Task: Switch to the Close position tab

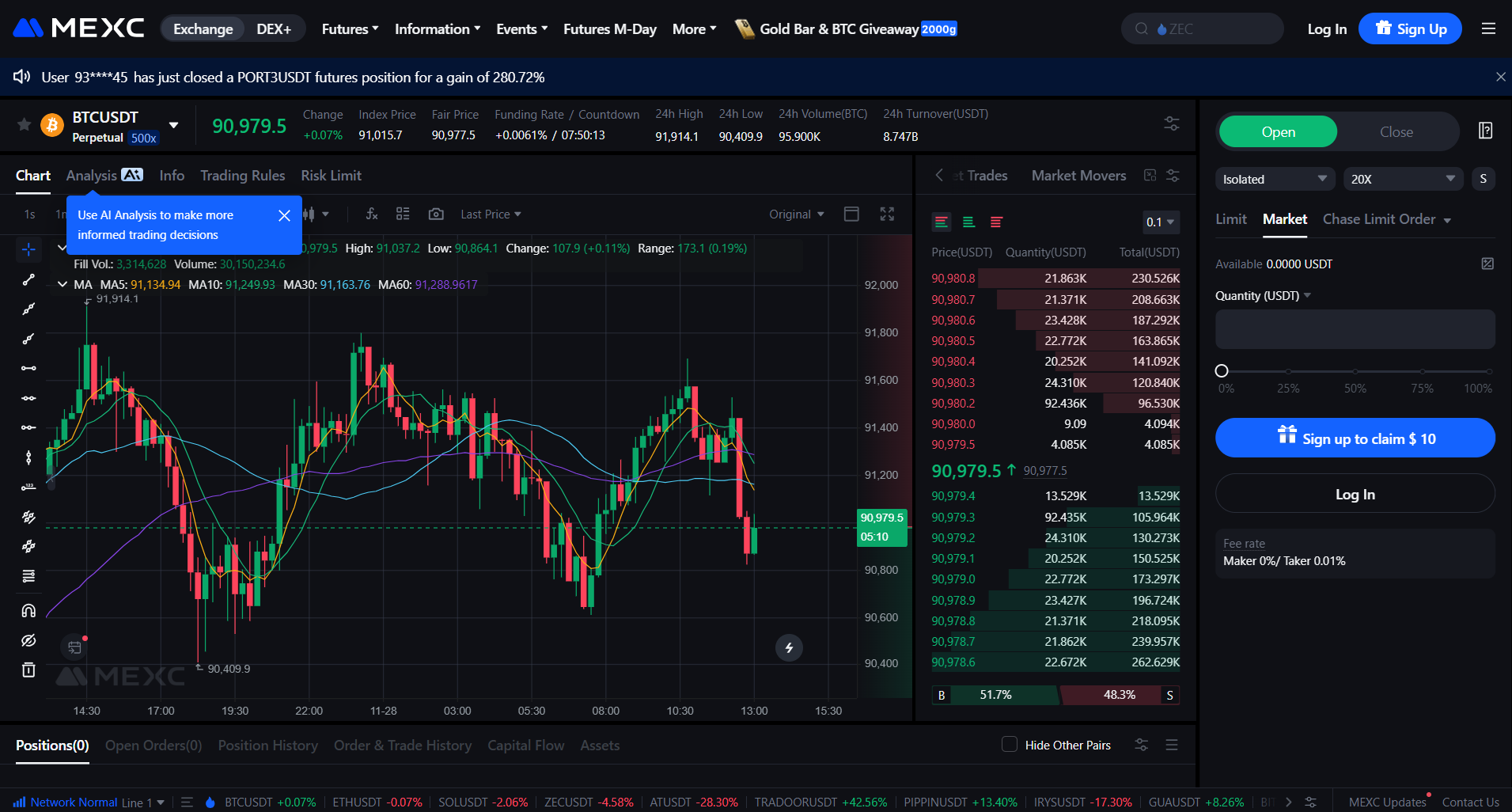Action: tap(1396, 131)
